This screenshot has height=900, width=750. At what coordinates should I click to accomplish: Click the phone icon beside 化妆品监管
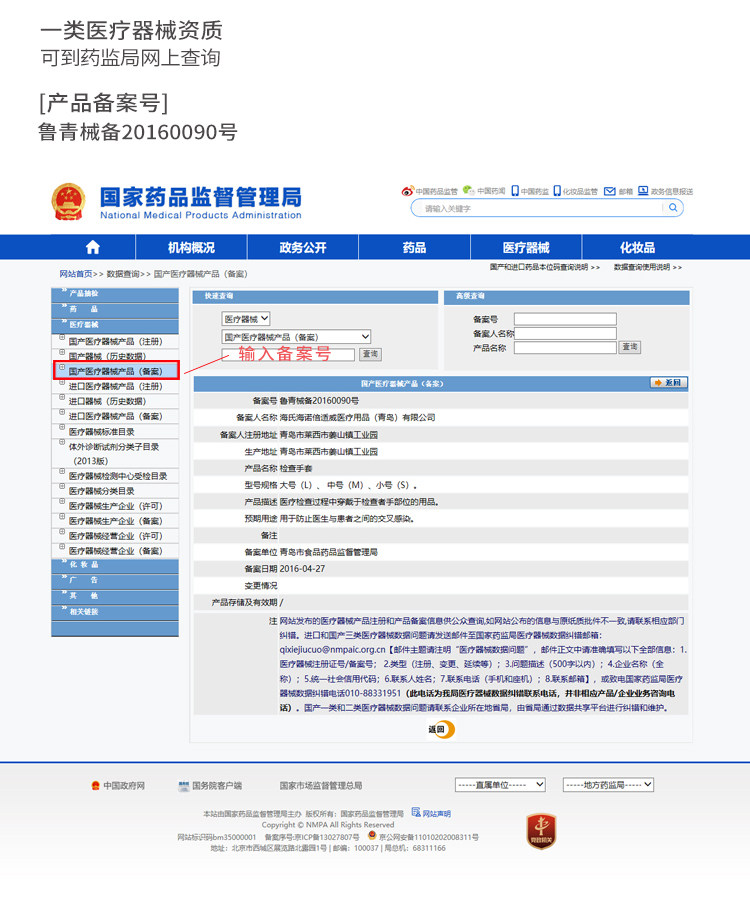(557, 191)
